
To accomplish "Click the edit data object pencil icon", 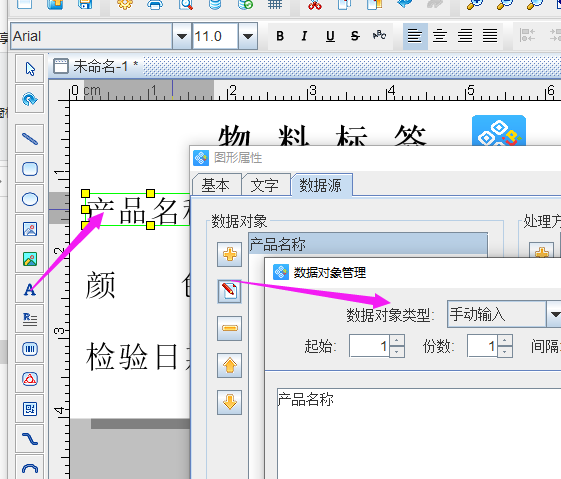I will click(x=229, y=292).
